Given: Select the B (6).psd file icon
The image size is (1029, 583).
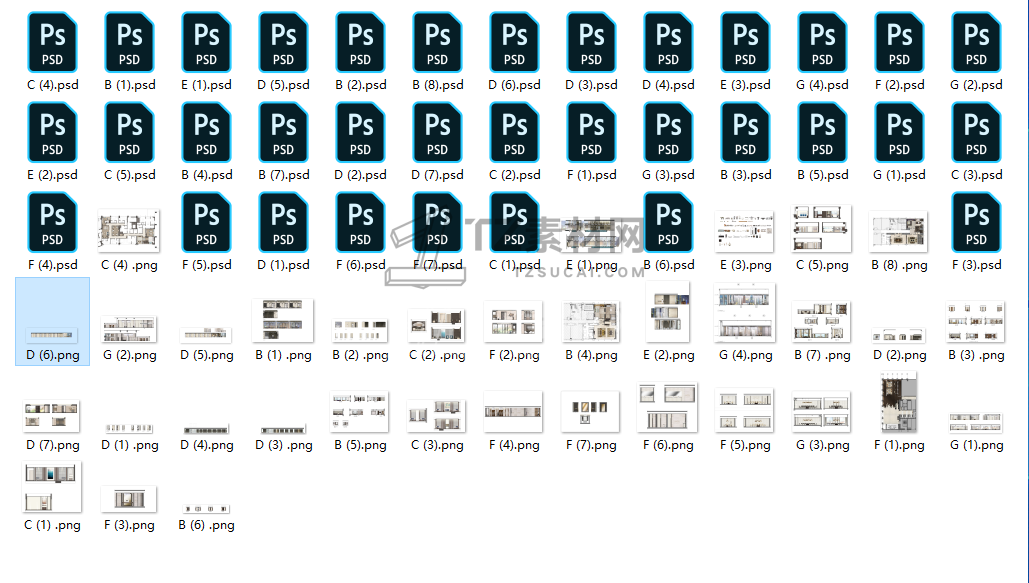Looking at the screenshot, I should (x=668, y=222).
